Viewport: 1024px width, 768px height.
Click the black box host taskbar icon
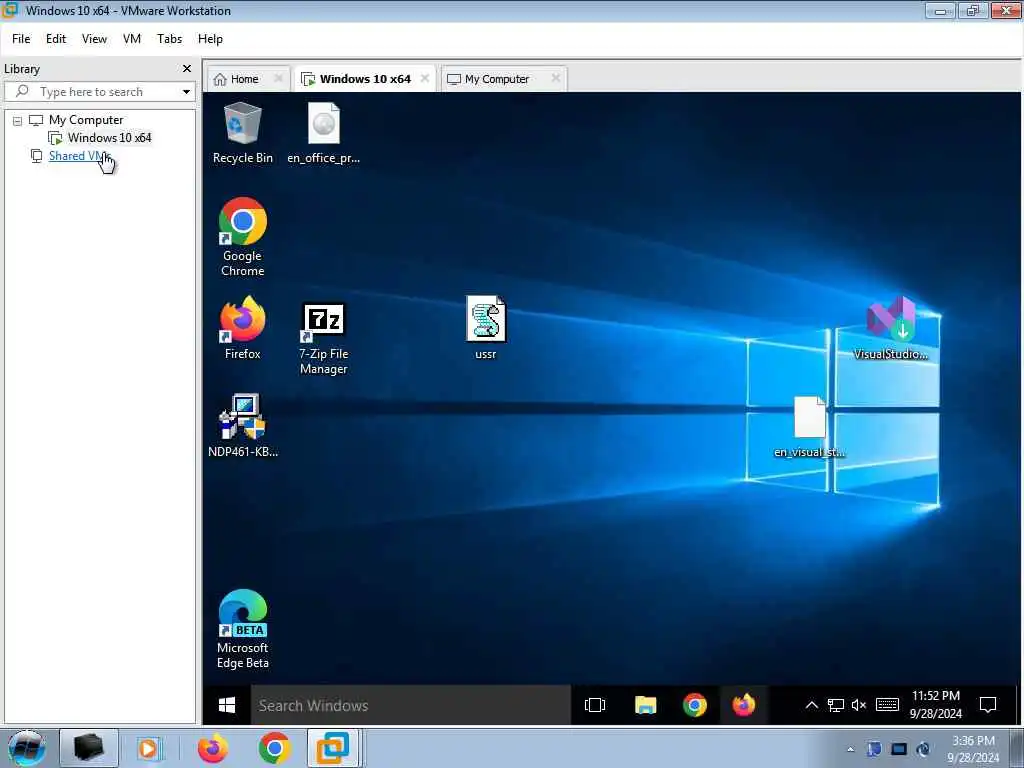coord(89,748)
